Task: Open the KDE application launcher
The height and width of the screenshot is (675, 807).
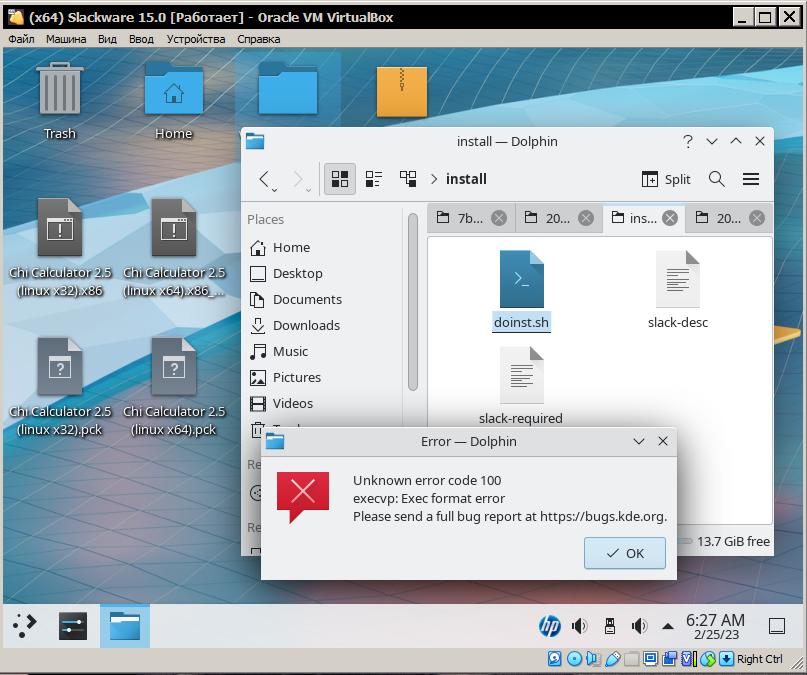Action: click(25, 626)
